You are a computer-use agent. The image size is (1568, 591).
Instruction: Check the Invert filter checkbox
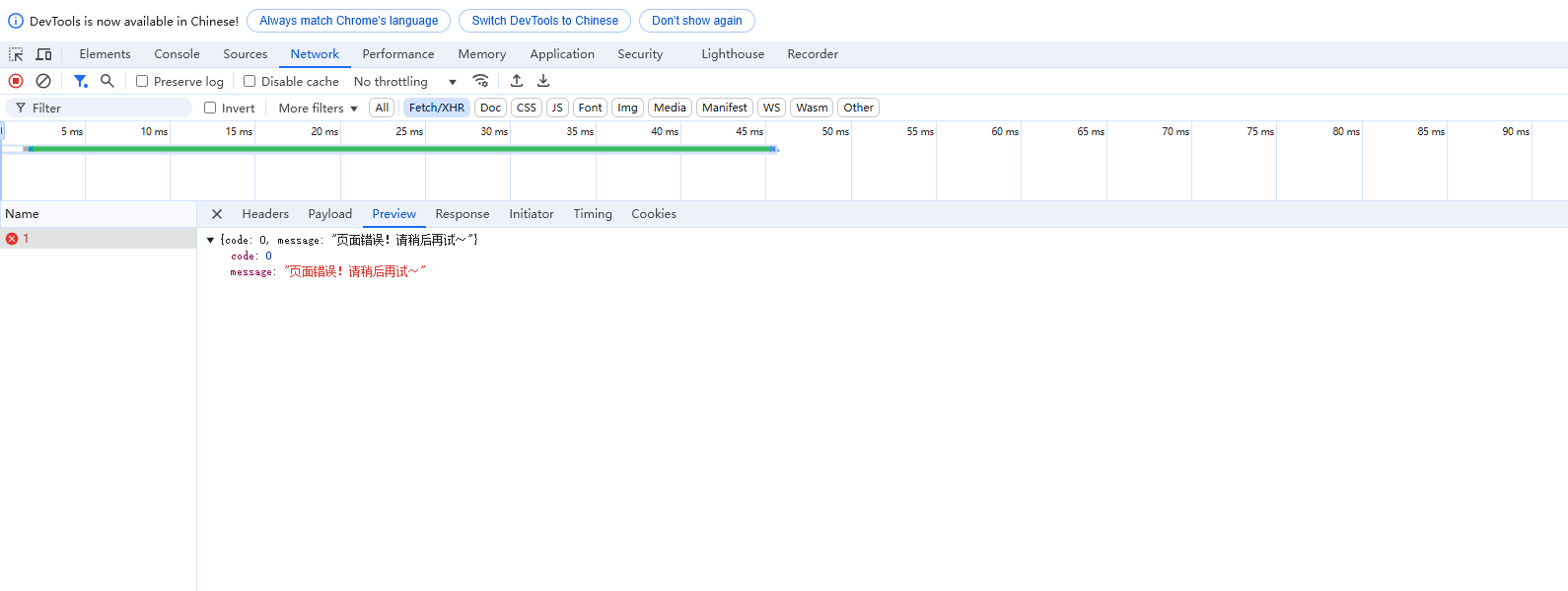(x=210, y=108)
